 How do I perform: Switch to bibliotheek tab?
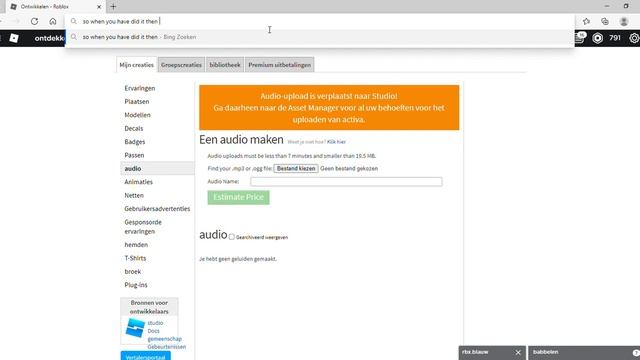point(225,65)
